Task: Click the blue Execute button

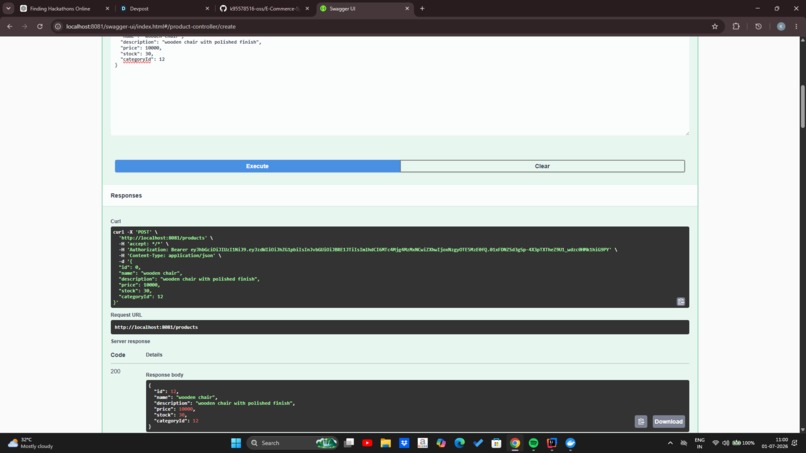Action: point(258,166)
